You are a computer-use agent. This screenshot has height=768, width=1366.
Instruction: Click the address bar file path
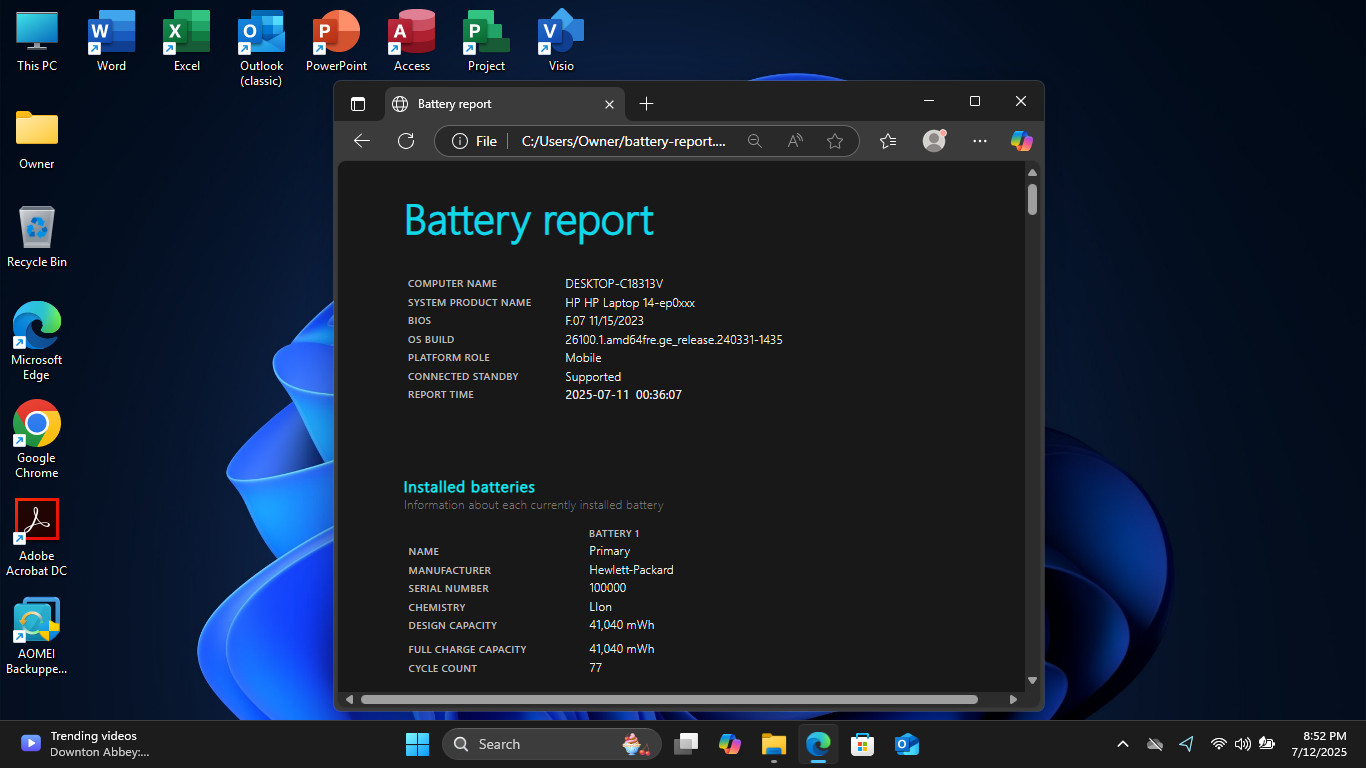click(x=624, y=141)
